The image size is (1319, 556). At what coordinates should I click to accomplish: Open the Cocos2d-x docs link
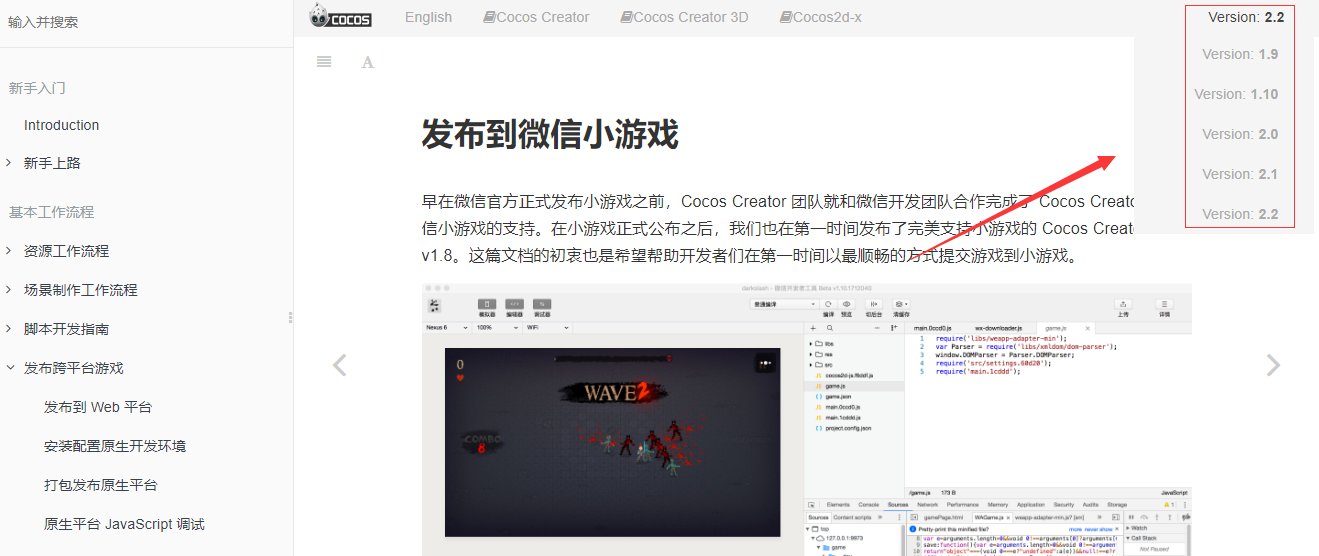[820, 17]
